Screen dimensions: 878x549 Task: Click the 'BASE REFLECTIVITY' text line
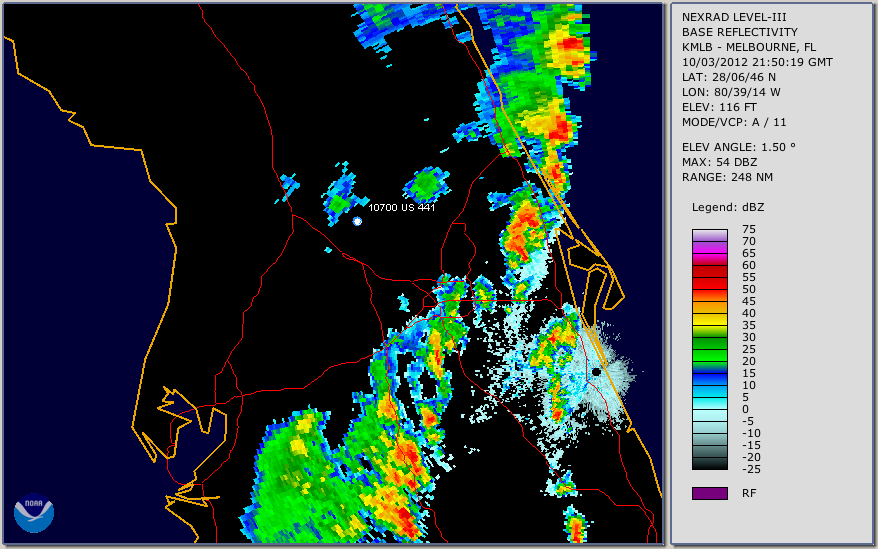click(740, 32)
